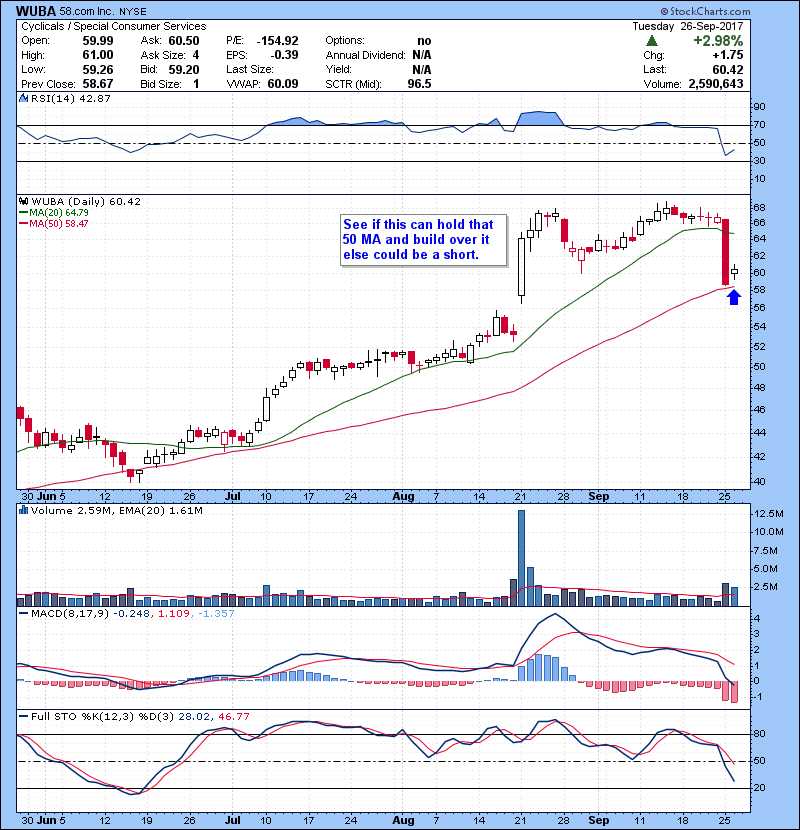Screen dimensions: 800x830
Task: Click the VWAP value 60.09
Action: (283, 84)
